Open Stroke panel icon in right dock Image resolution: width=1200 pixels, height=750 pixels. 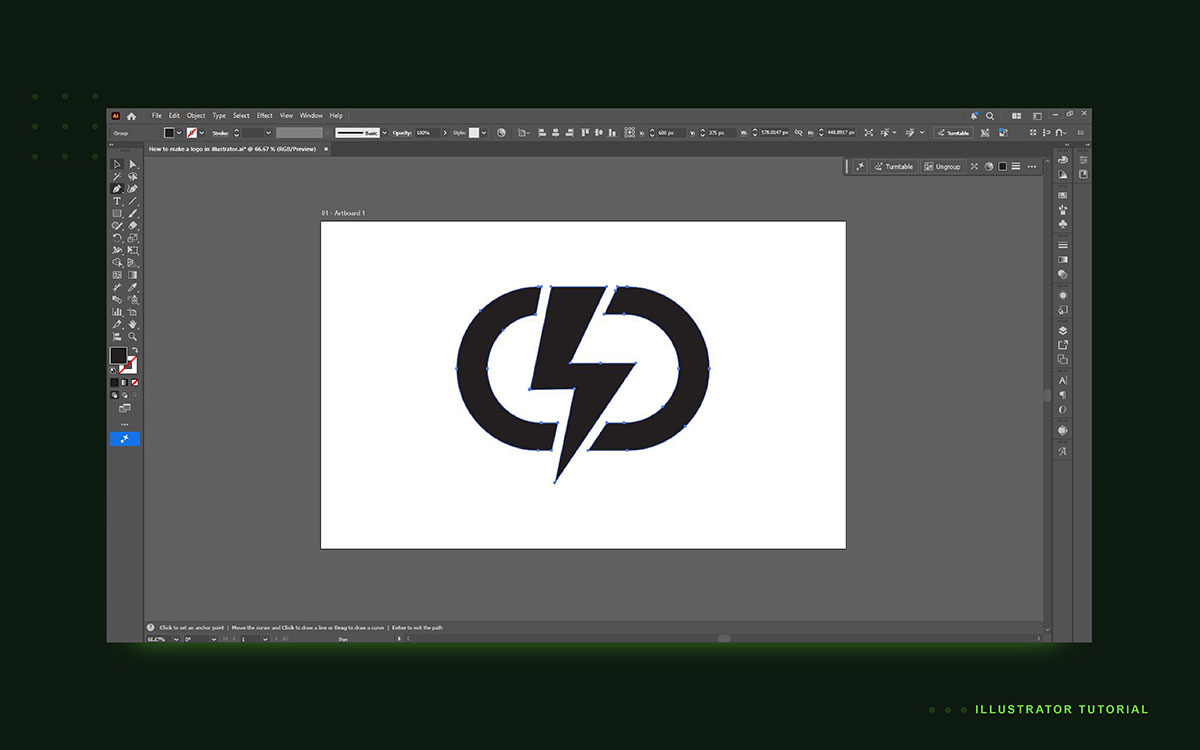pos(1063,245)
